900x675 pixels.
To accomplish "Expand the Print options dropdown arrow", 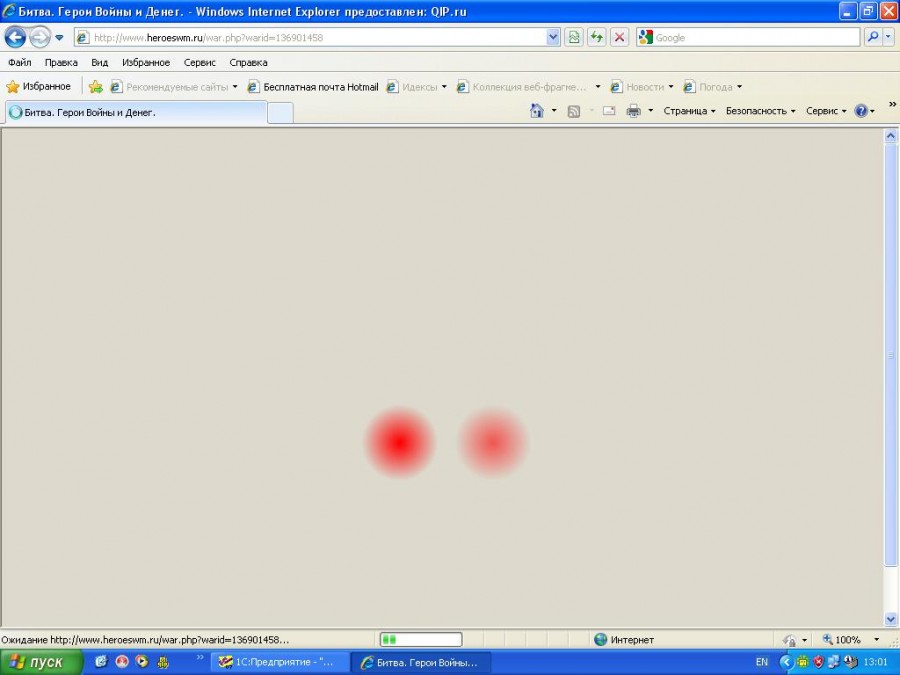I will (650, 111).
